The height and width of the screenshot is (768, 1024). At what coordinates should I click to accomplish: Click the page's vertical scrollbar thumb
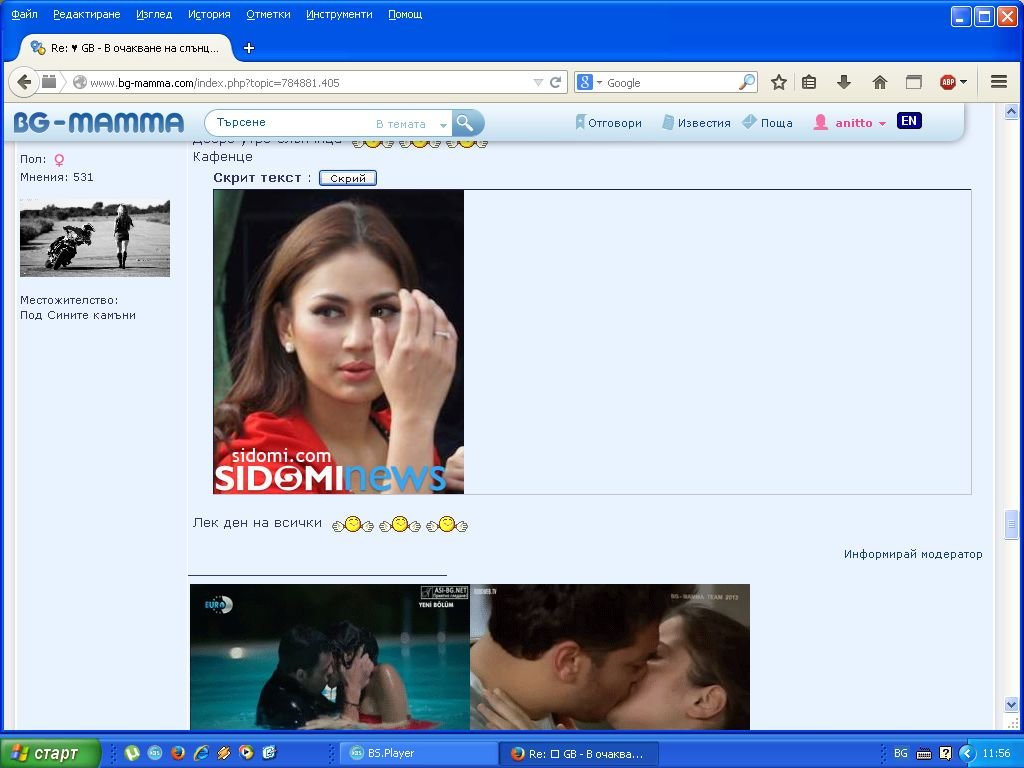click(1011, 523)
